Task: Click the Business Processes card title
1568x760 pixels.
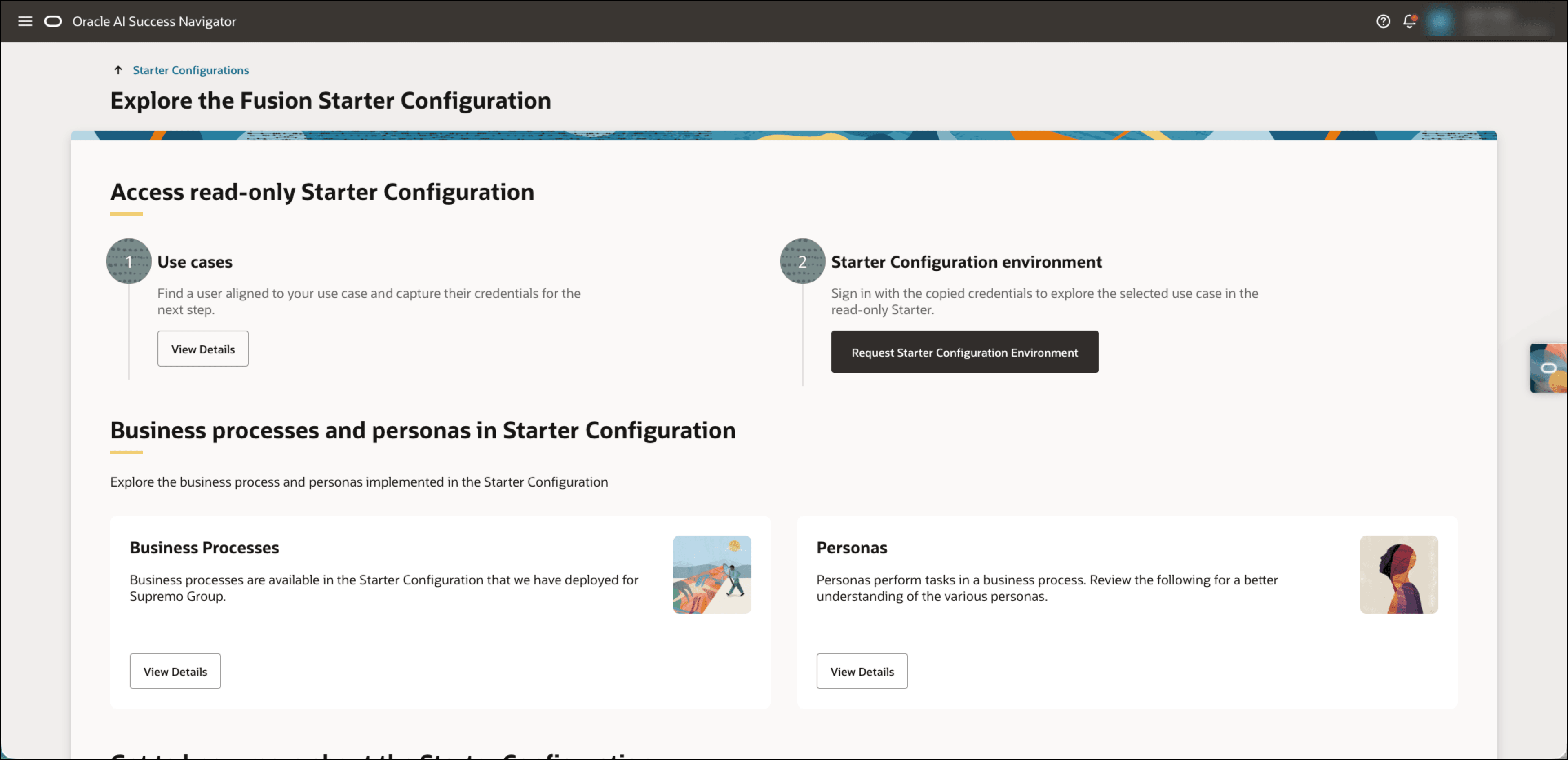Action: pyautogui.click(x=204, y=547)
